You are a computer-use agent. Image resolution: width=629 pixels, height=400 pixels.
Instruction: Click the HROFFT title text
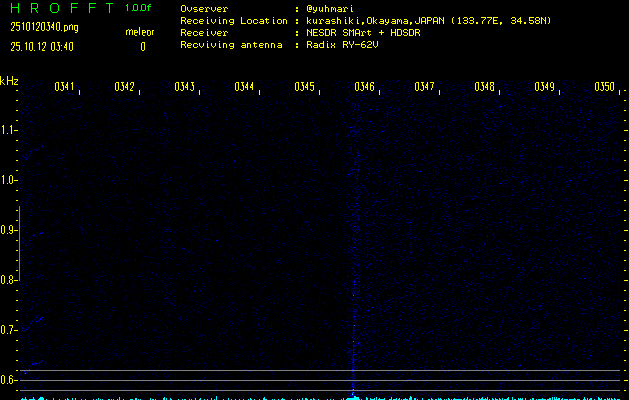pos(59,8)
